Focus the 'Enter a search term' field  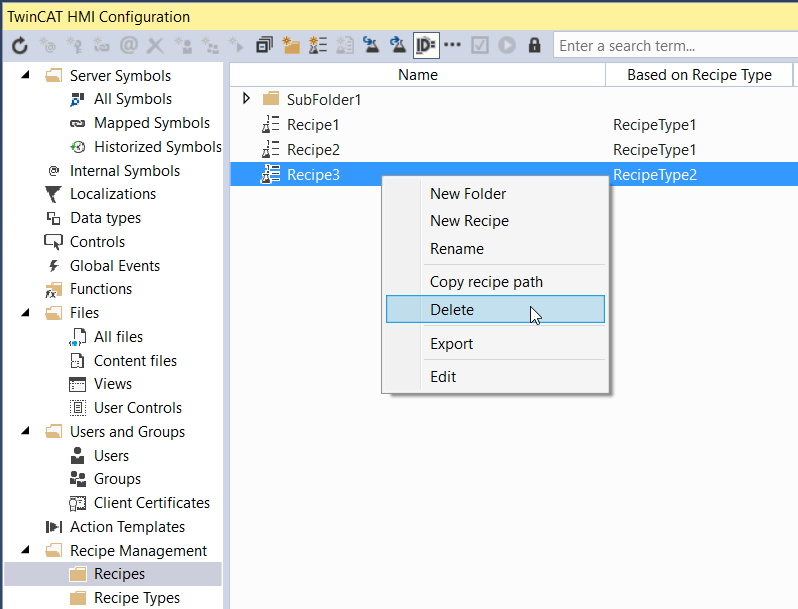675,46
